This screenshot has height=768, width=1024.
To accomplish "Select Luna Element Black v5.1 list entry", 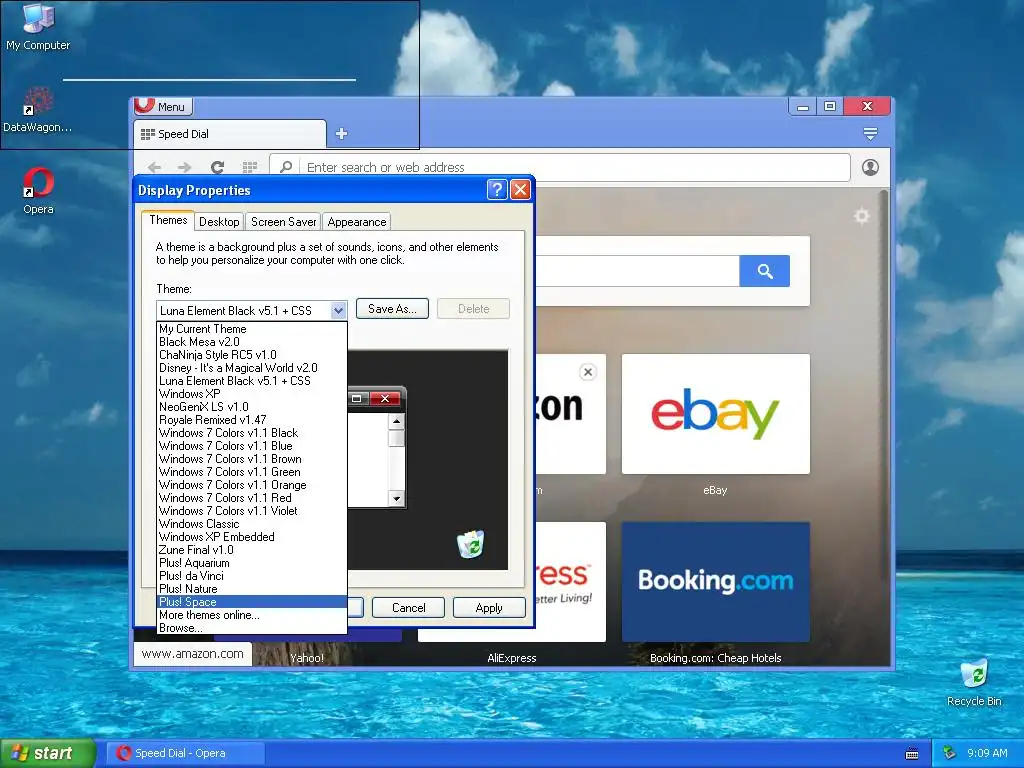I will click(252, 381).
